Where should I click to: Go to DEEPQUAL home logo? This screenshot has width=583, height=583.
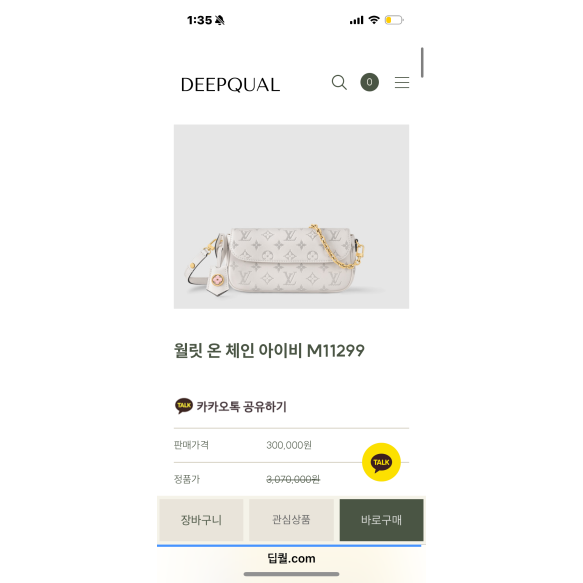coord(230,85)
